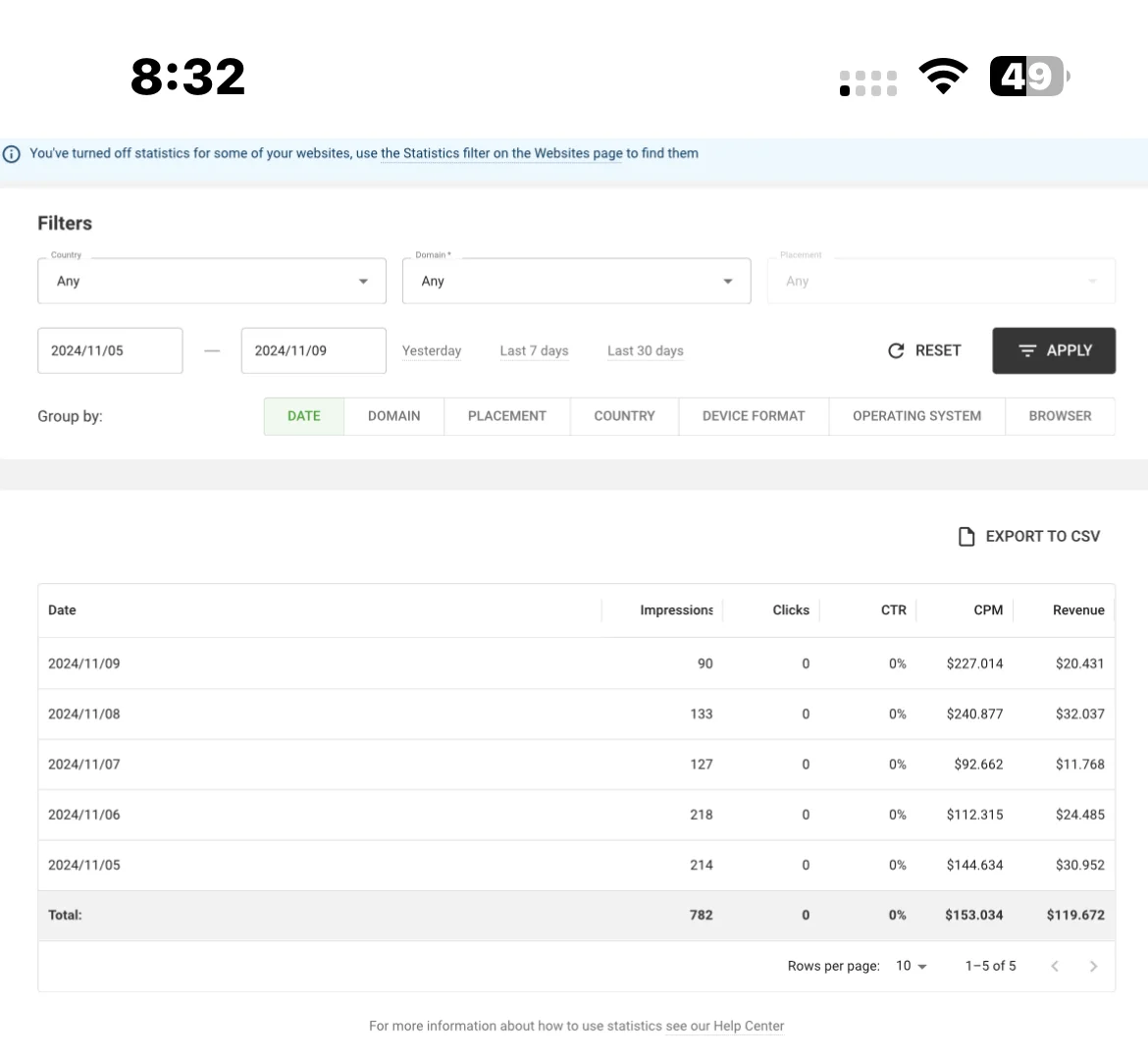Image resolution: width=1148 pixels, height=1059 pixels.
Task: Click the 218 impressions value
Action: pos(701,816)
